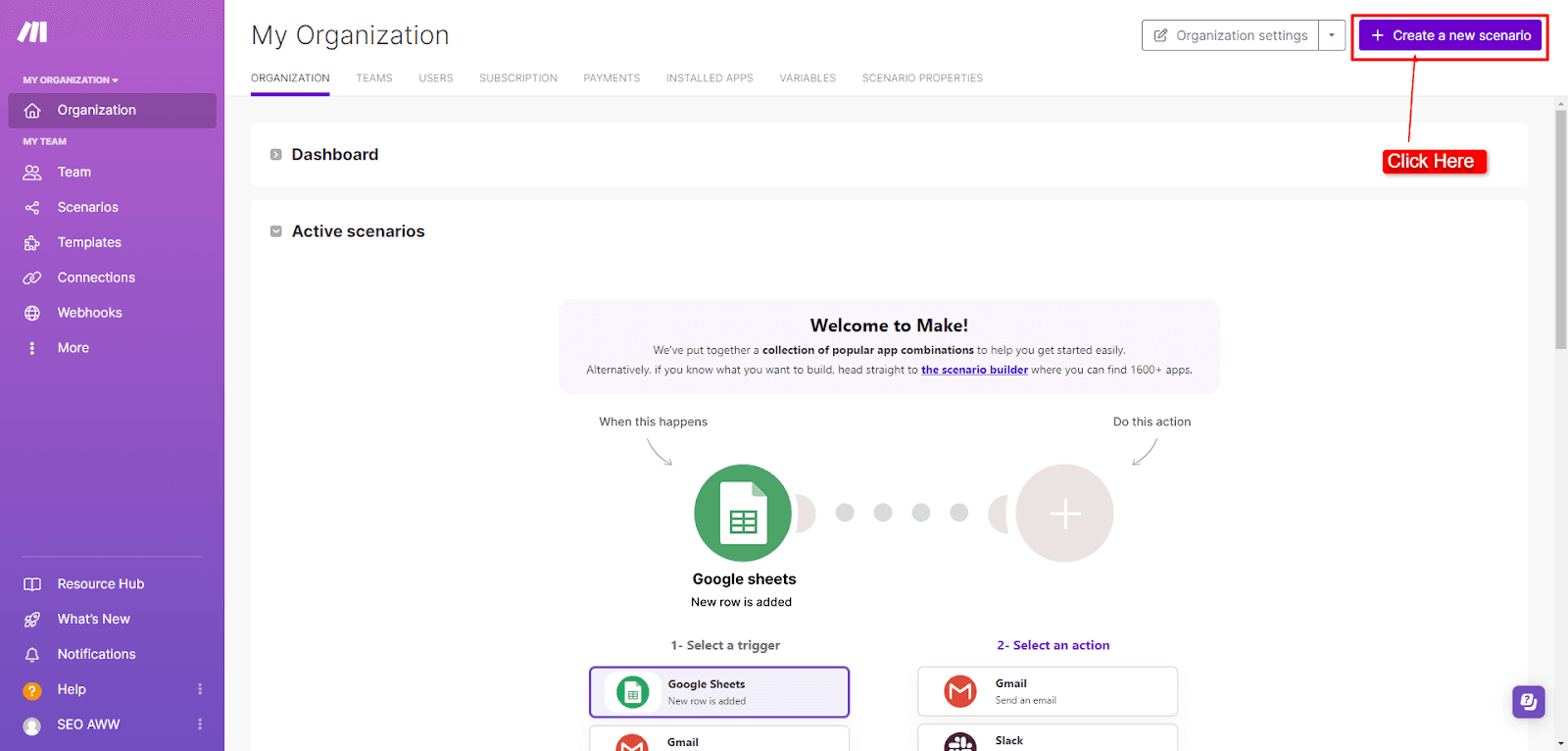Click the page vertical scrollbar
Viewport: 1568px width, 751px height.
1560,228
